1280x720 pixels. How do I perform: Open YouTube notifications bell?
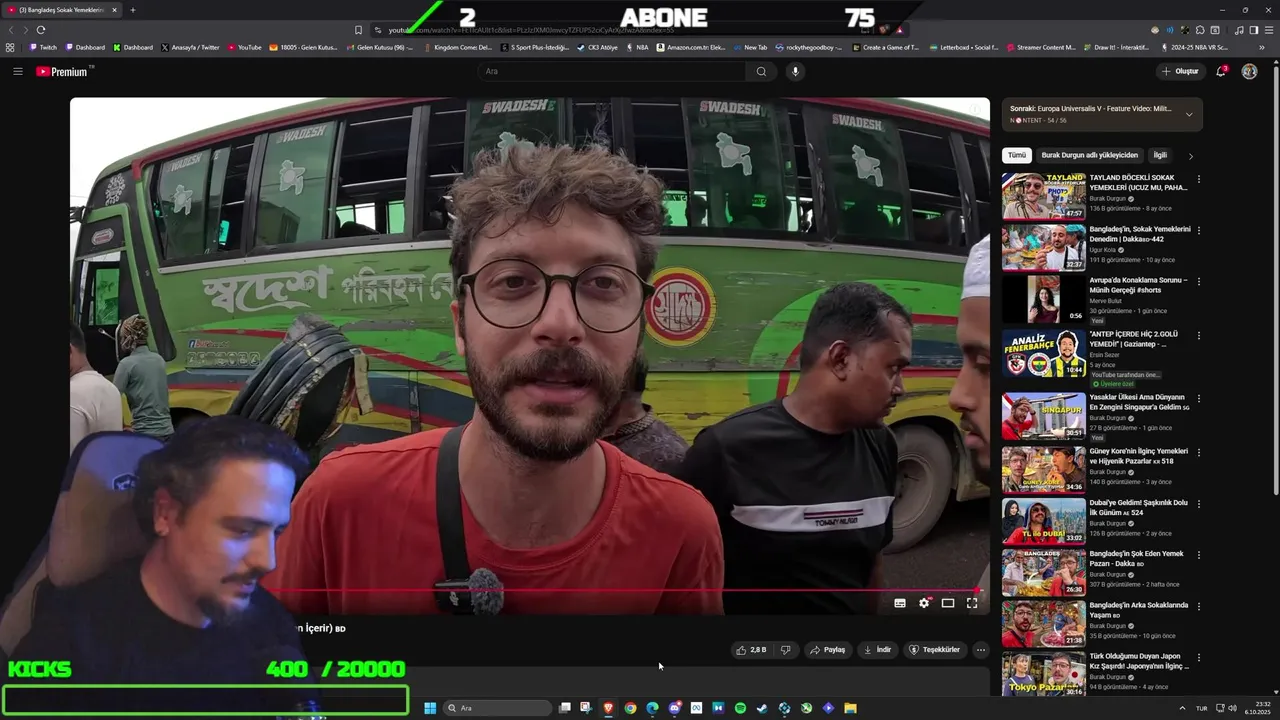[1221, 71]
